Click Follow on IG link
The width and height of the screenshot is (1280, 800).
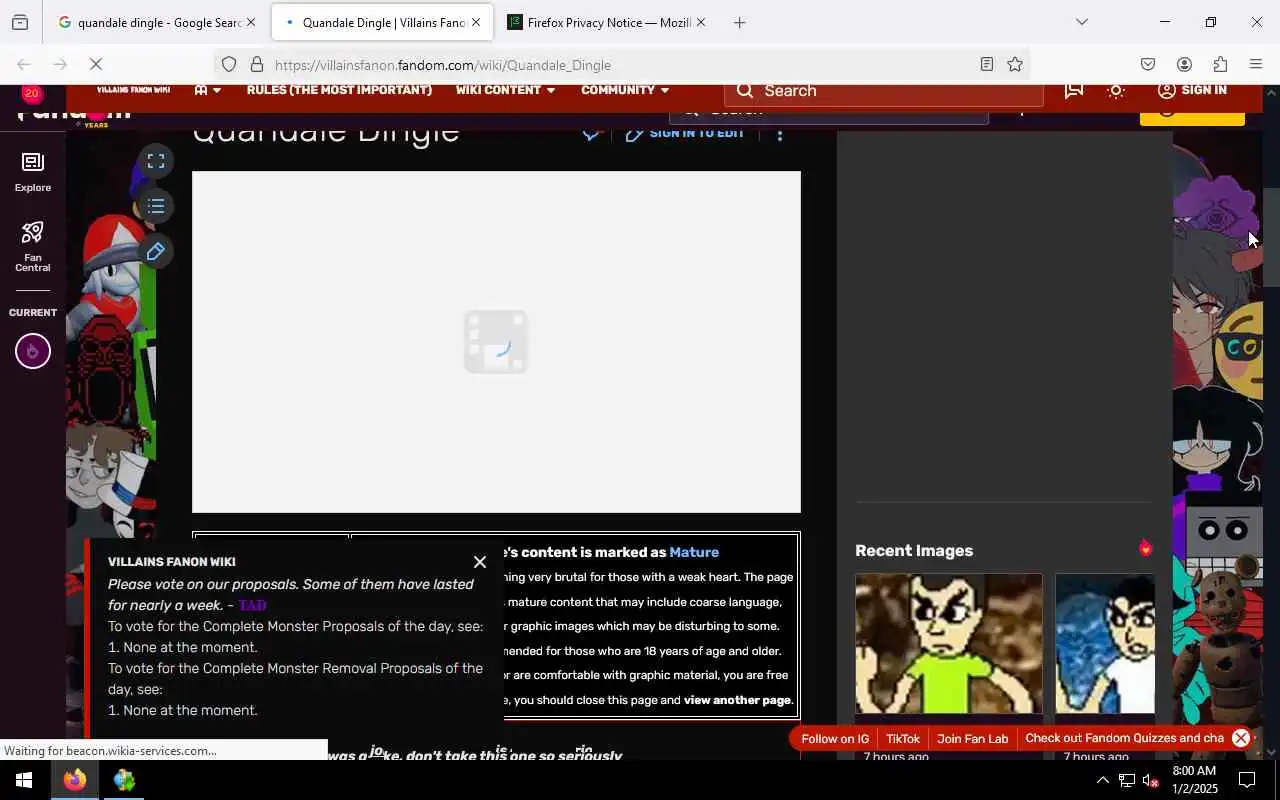tap(835, 739)
